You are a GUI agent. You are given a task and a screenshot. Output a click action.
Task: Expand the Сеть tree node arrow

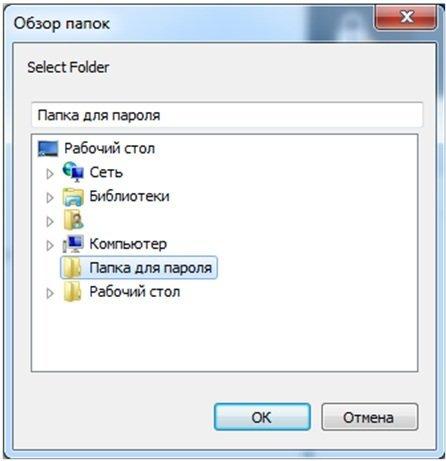coord(50,174)
